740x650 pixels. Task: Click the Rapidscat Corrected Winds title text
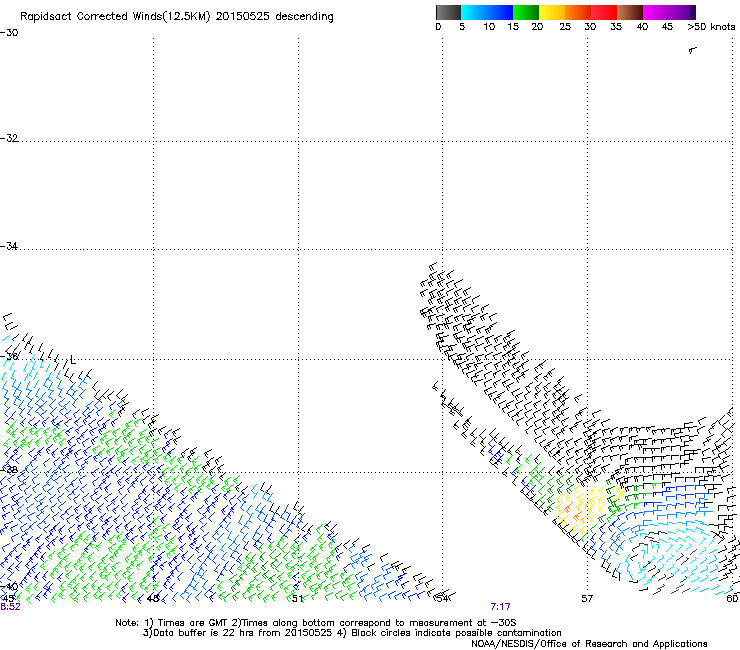(177, 17)
